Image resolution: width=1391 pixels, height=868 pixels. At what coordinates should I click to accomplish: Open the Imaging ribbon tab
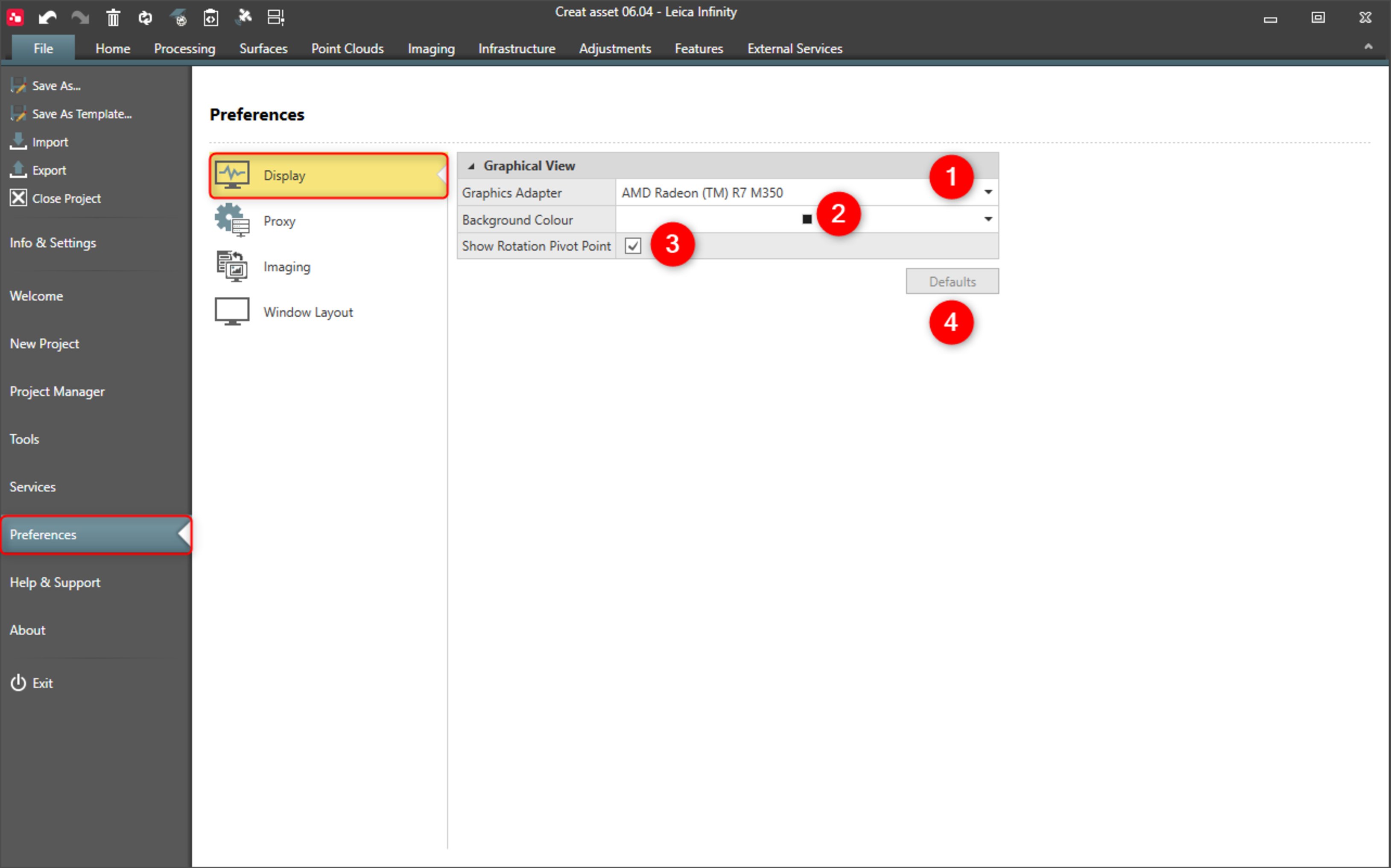click(431, 49)
